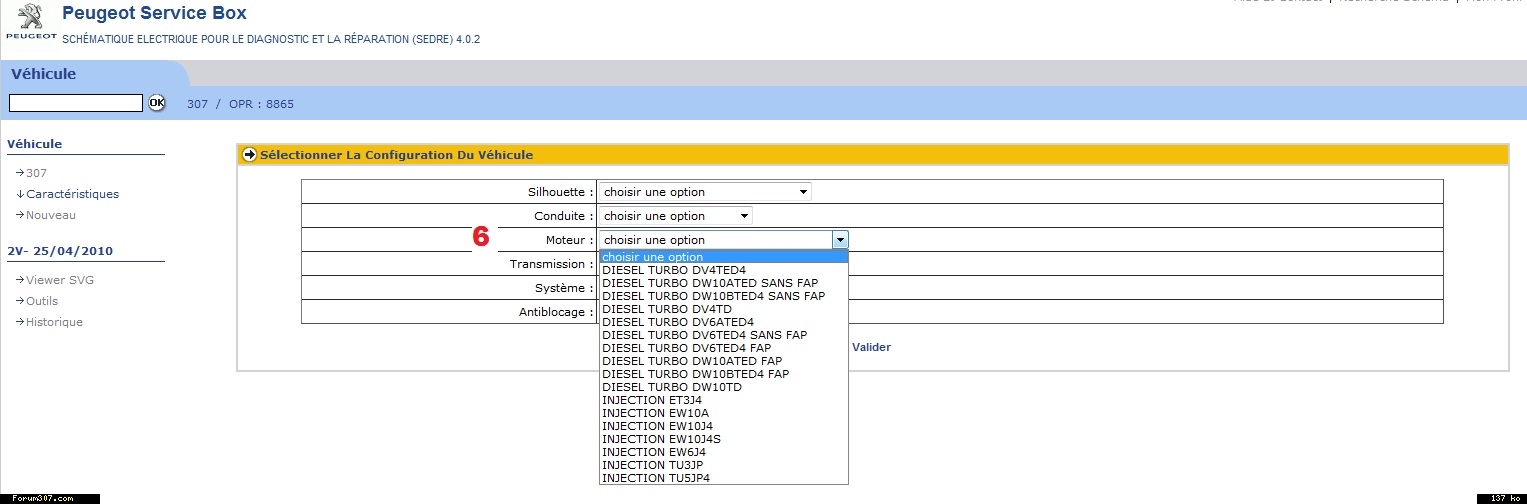Viewport: 1527px width, 504px height.
Task: Click the Valider link
Action: [x=871, y=347]
